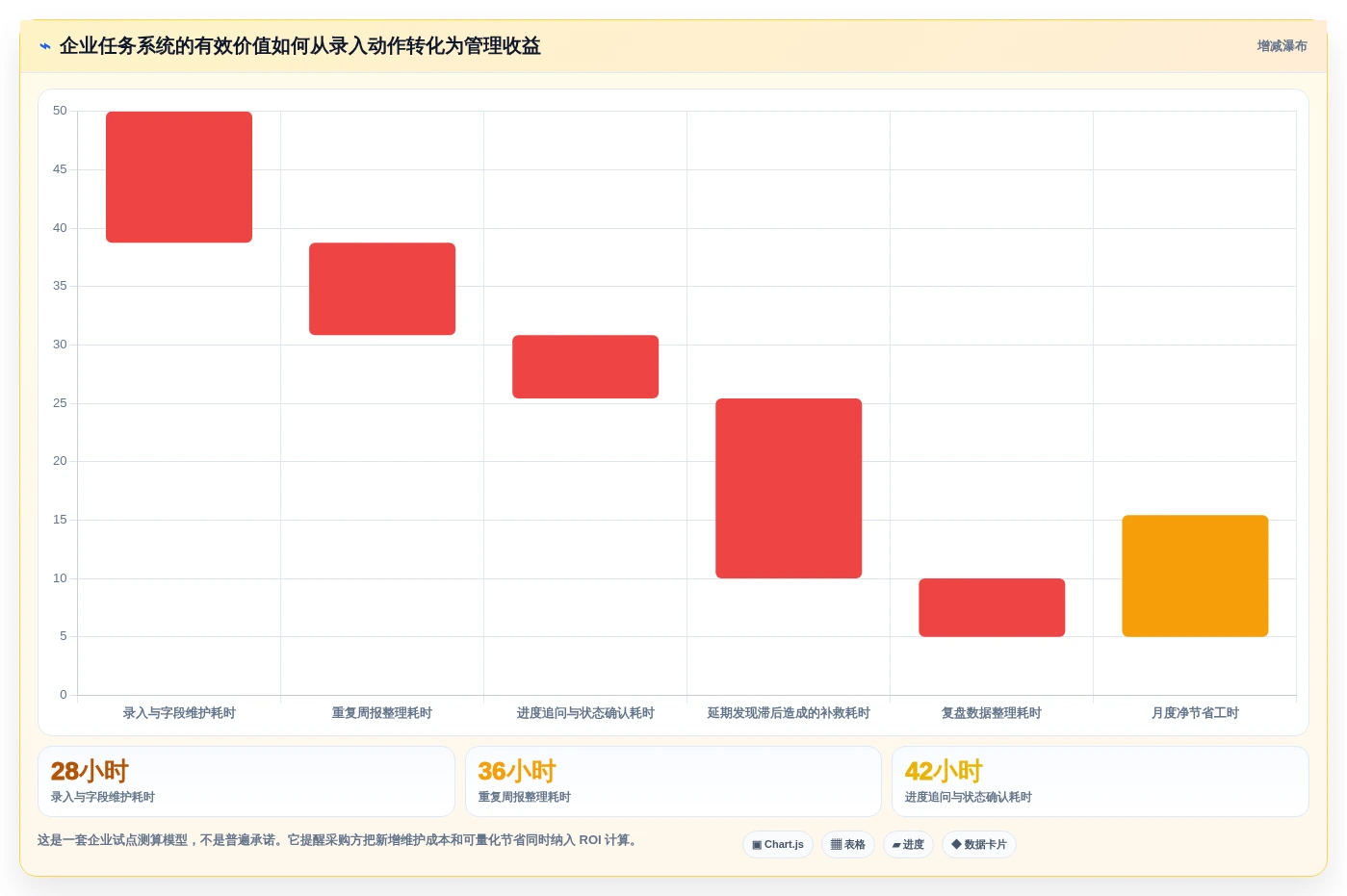Select the 表格 tag chip
The image size is (1347, 896).
848,845
